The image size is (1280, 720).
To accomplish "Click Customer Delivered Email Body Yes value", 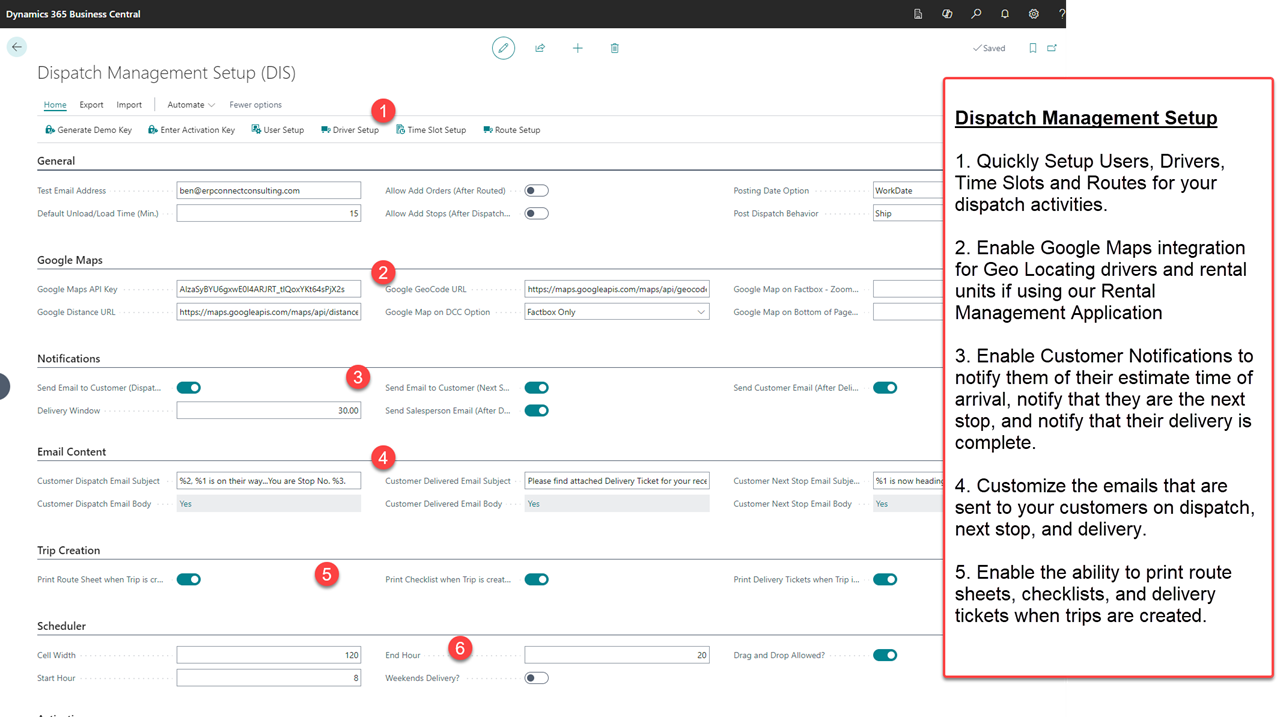I will pyautogui.click(x=617, y=504).
